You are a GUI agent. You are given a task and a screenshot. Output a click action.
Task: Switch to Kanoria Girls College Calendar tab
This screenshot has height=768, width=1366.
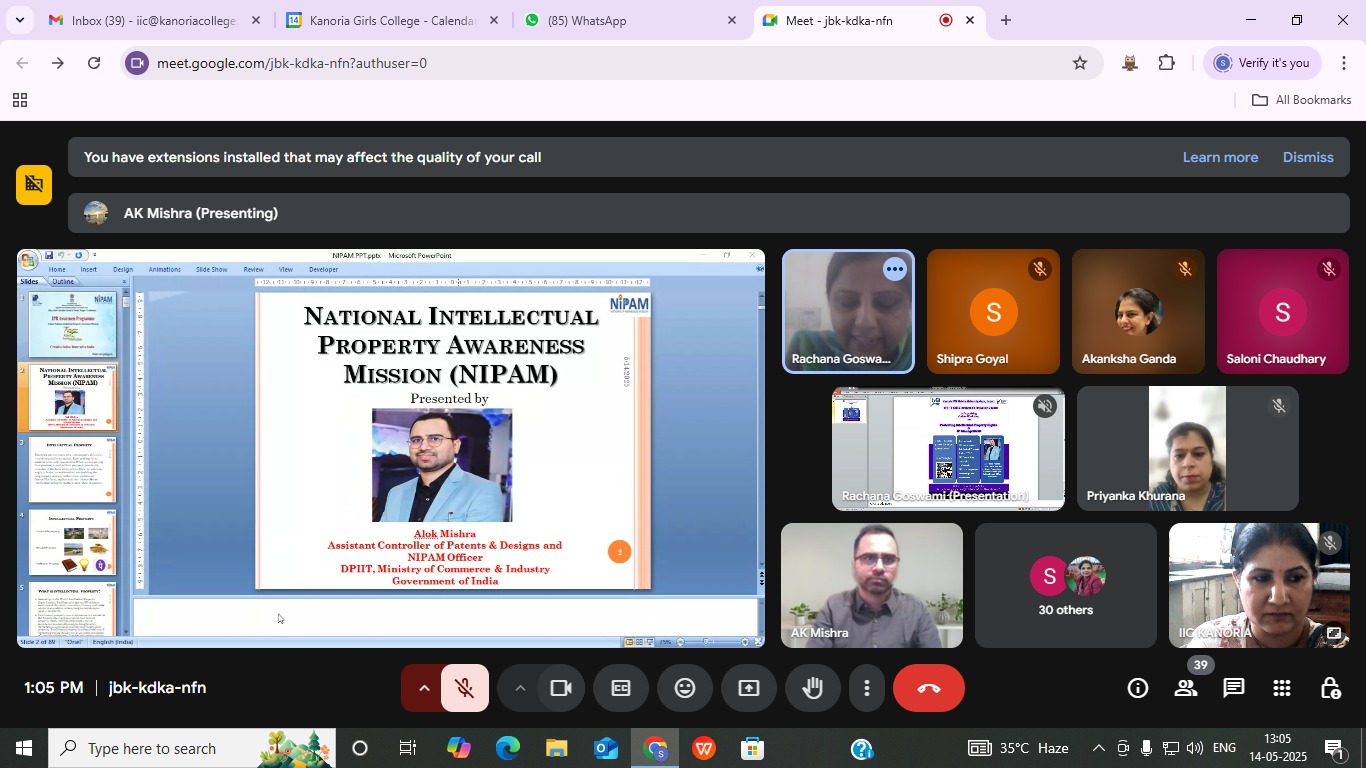click(392, 20)
